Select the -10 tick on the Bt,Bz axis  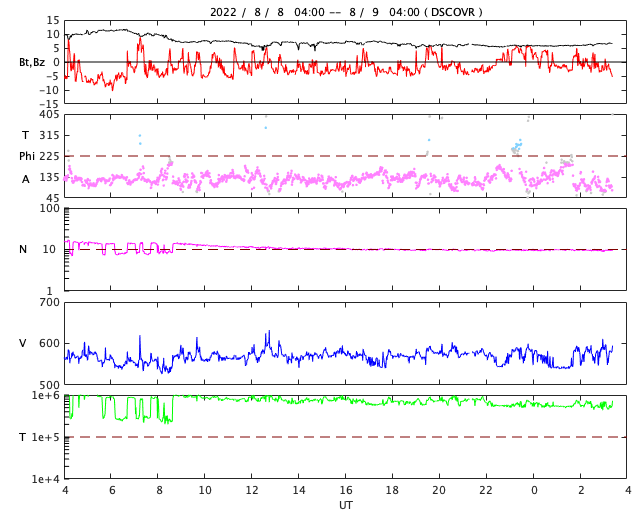pyautogui.click(x=49, y=90)
